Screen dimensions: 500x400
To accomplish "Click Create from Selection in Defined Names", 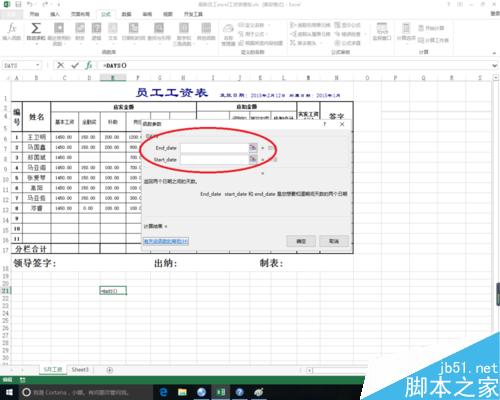I will point(261,43).
